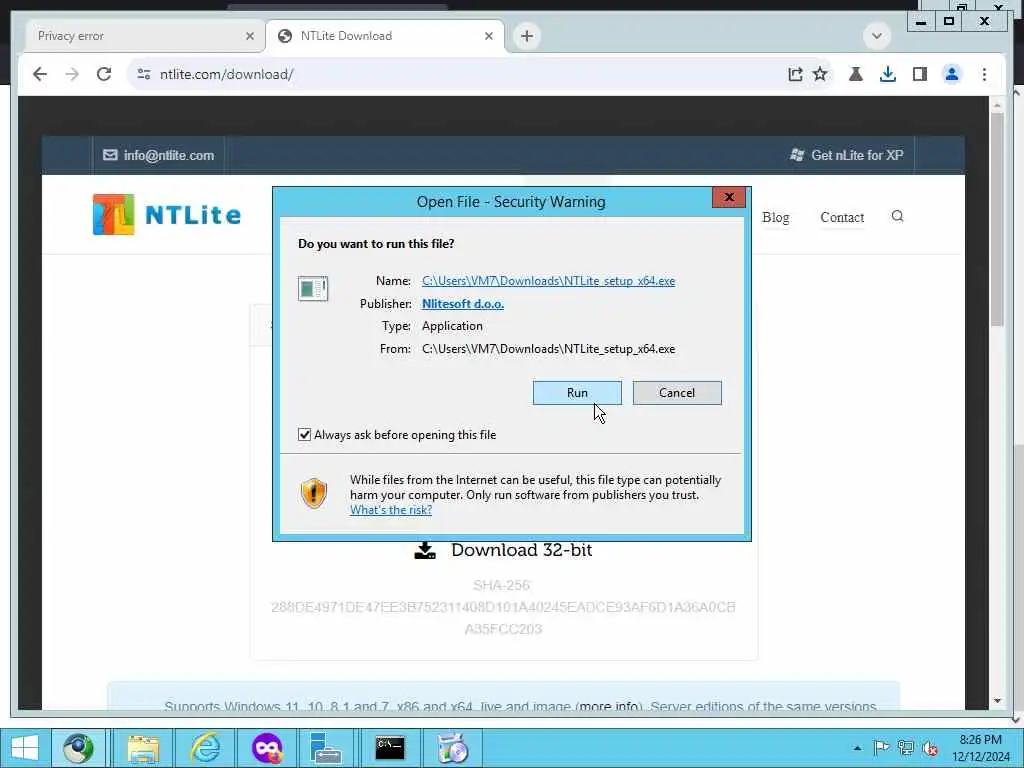Open a new Chrome tab
The width and height of the screenshot is (1024, 768).
pyautogui.click(x=527, y=36)
